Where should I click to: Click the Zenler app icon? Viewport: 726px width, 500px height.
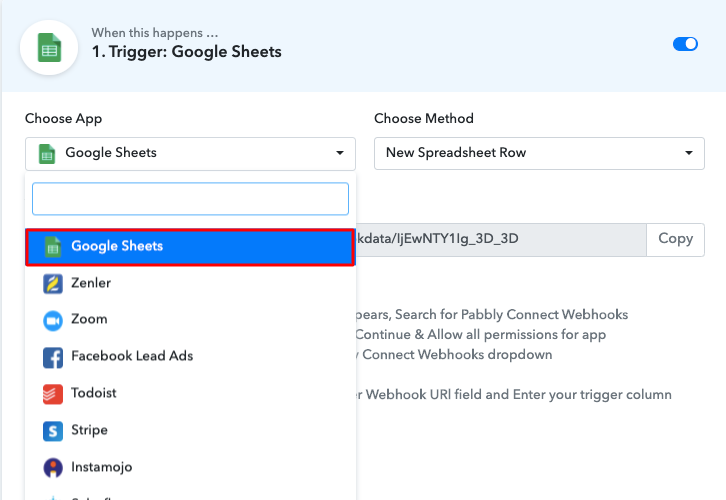click(53, 284)
